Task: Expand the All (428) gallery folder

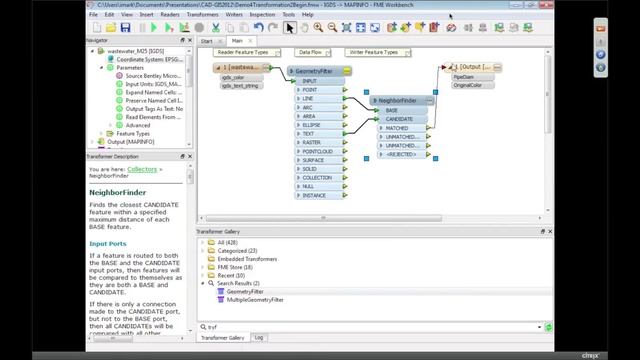Action: tap(202, 242)
